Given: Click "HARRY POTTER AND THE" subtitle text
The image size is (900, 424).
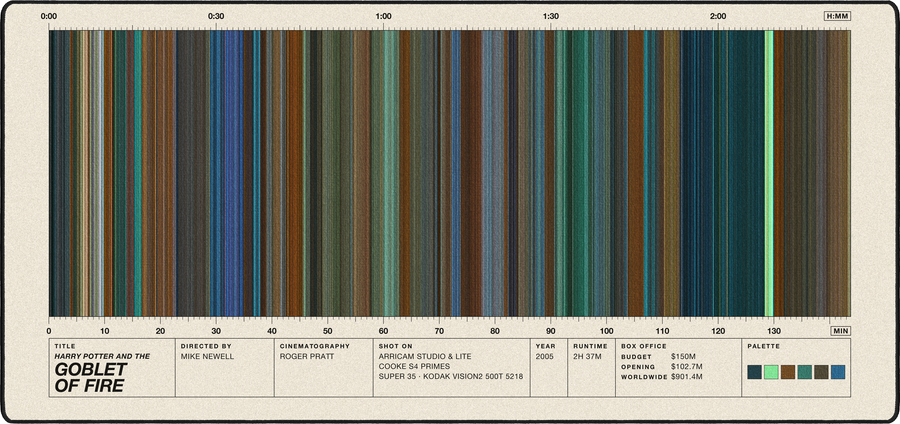Looking at the screenshot, I should point(102,356).
